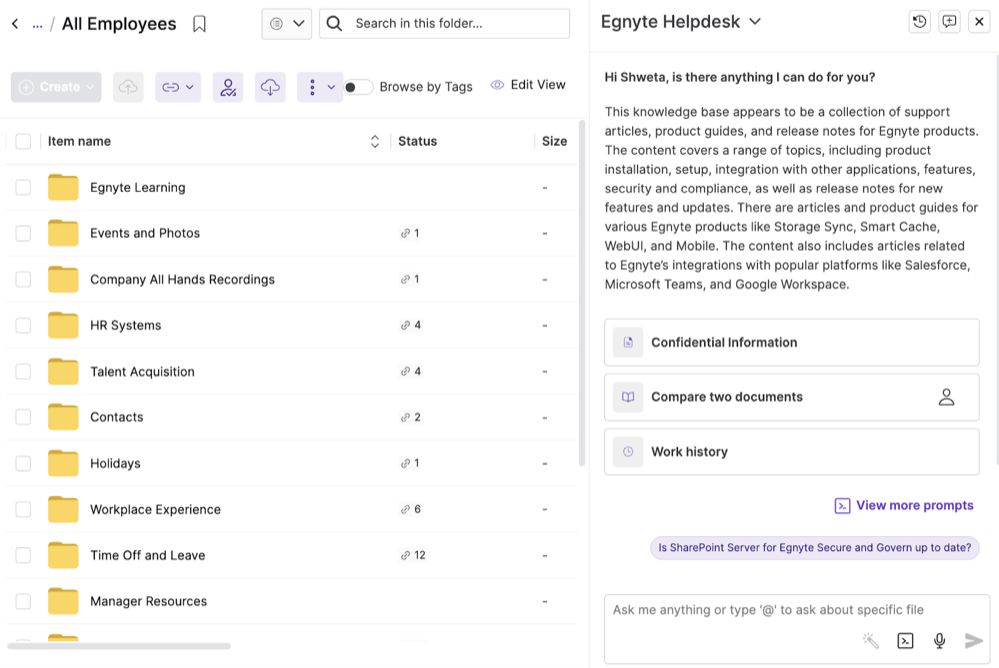Viewport: 999px width, 668px height.
Task: Open Edit View for the folder list
Action: [528, 85]
